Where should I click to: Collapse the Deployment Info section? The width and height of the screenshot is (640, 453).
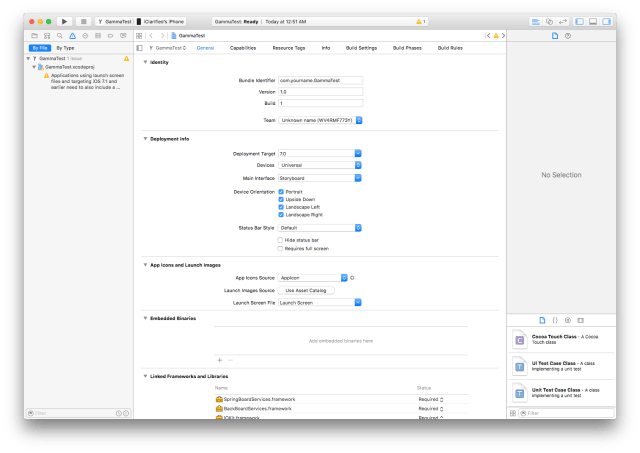pos(146,139)
